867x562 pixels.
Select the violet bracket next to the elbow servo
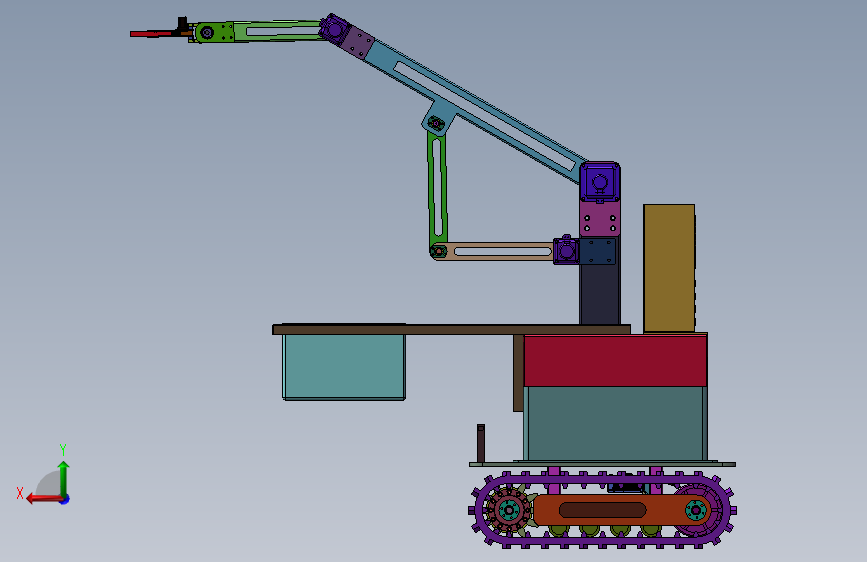pos(357,42)
